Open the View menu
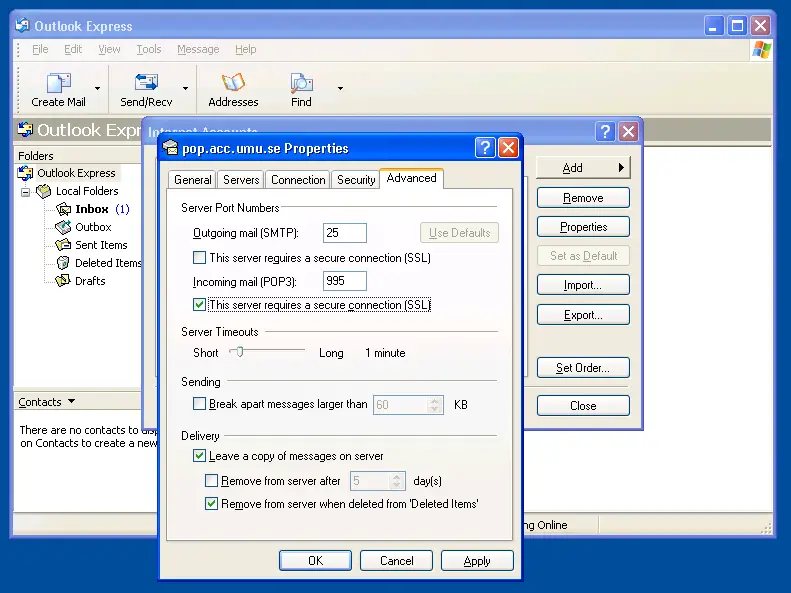Viewport: 791px width, 593px height. (x=109, y=49)
